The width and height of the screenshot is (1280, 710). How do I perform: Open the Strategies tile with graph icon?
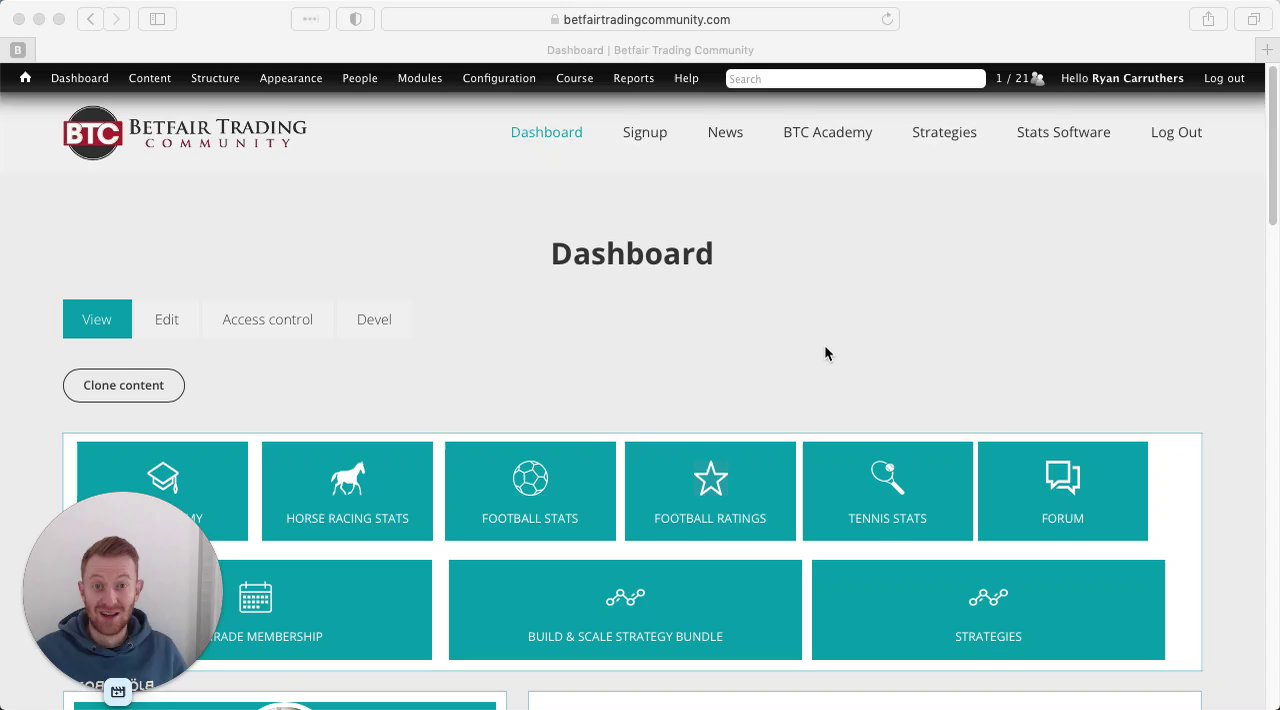tap(988, 610)
